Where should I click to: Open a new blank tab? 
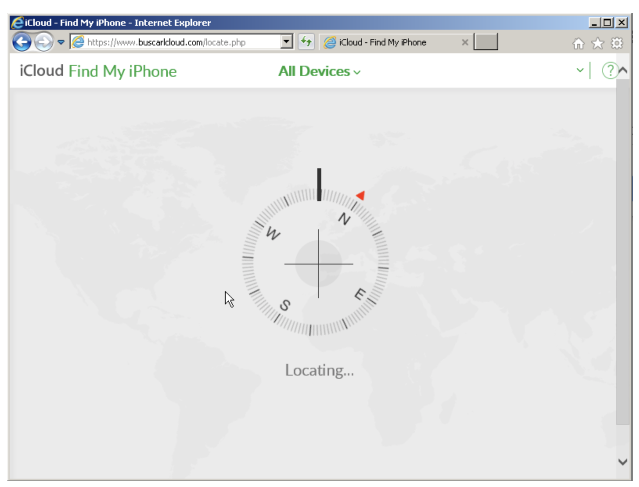pos(485,42)
